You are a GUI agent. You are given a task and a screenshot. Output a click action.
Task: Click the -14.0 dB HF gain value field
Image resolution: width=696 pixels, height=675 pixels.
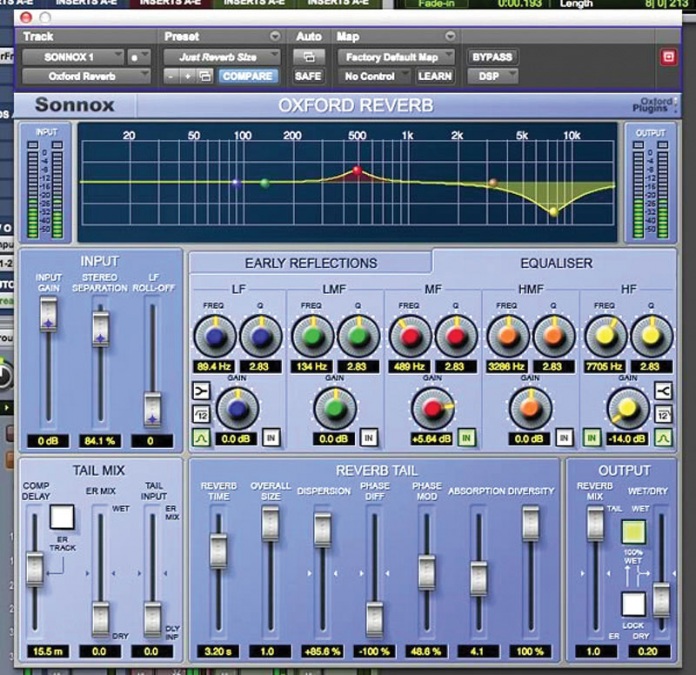[627, 439]
